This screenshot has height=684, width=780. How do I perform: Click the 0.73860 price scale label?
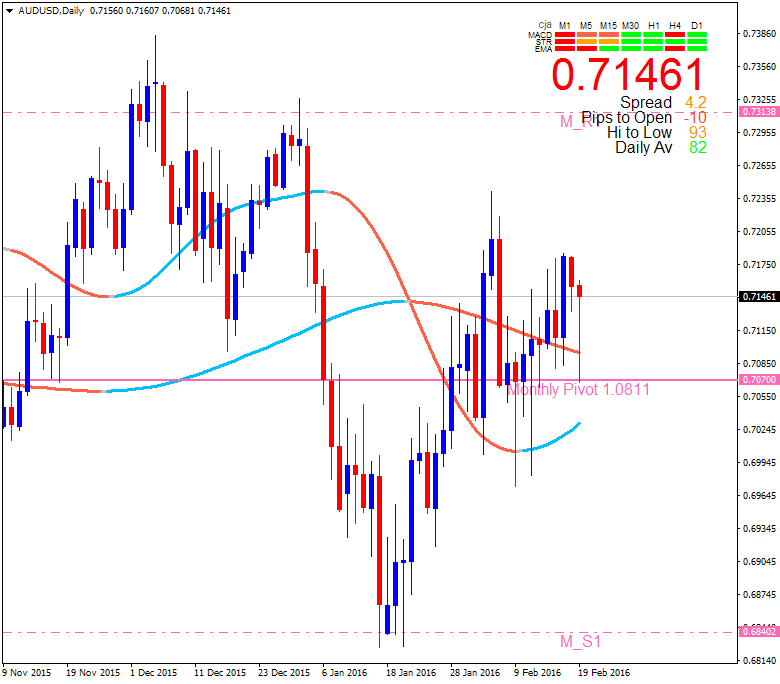coord(759,34)
